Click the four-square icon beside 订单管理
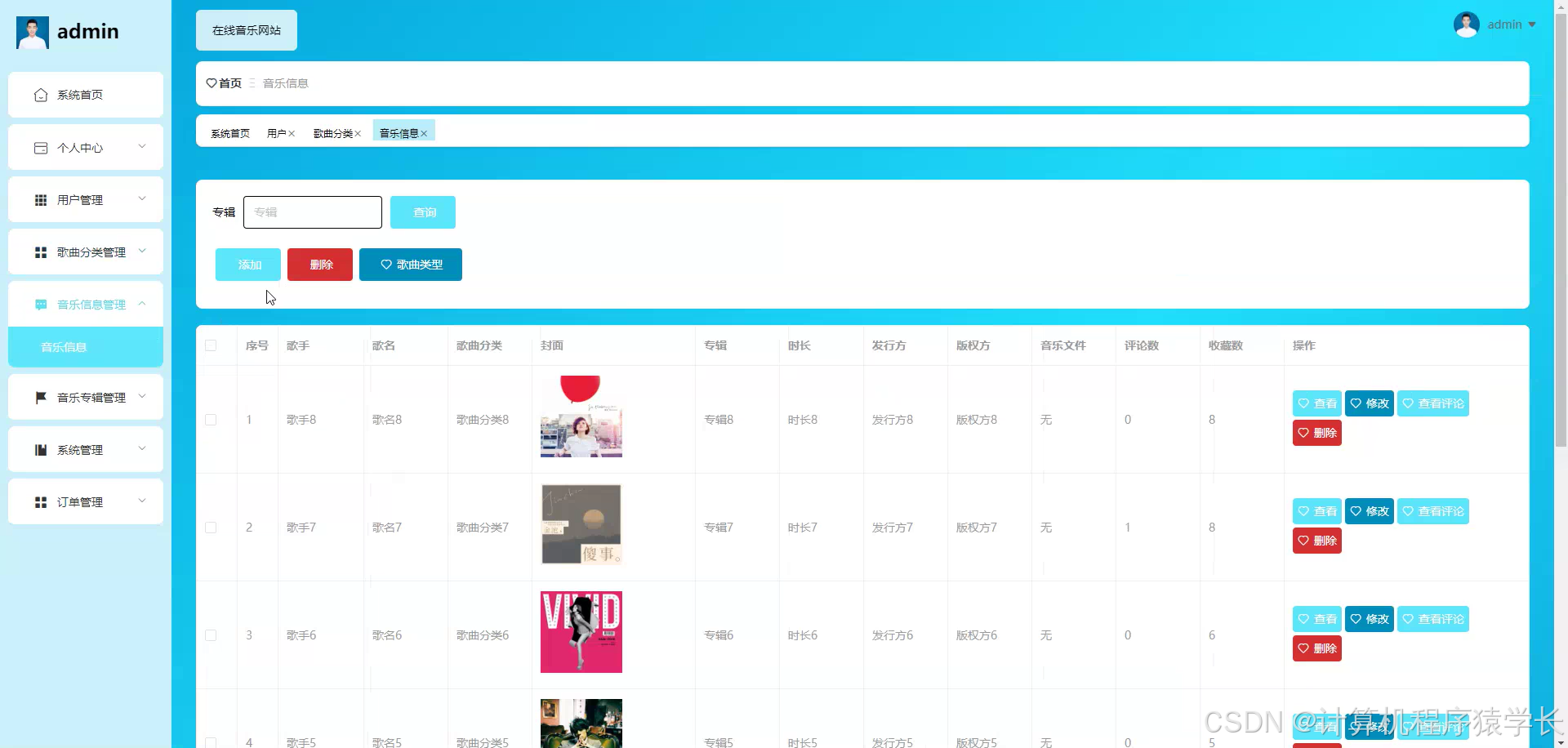The width and height of the screenshot is (1568, 748). click(41, 502)
